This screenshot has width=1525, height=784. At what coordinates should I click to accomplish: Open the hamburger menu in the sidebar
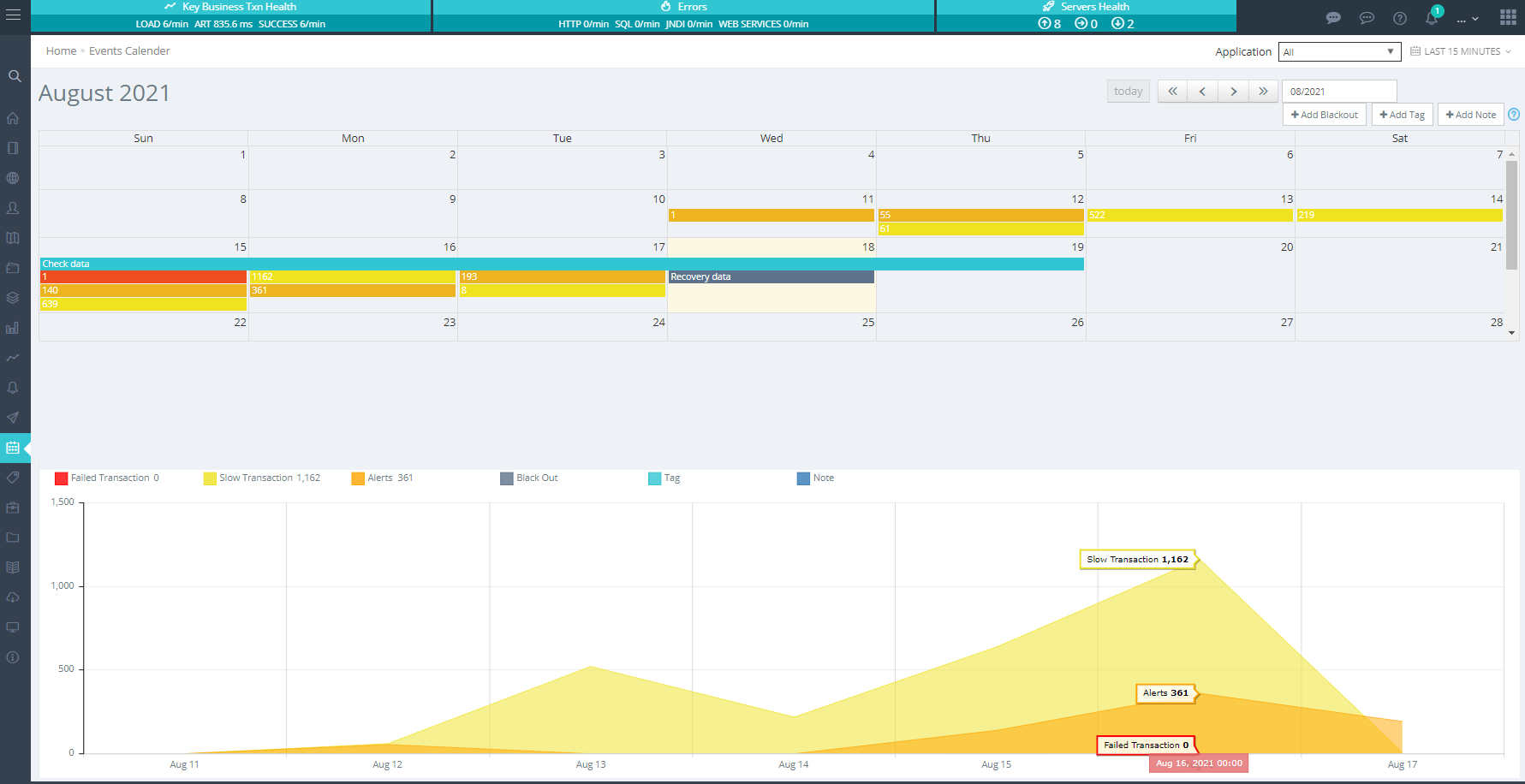point(13,15)
